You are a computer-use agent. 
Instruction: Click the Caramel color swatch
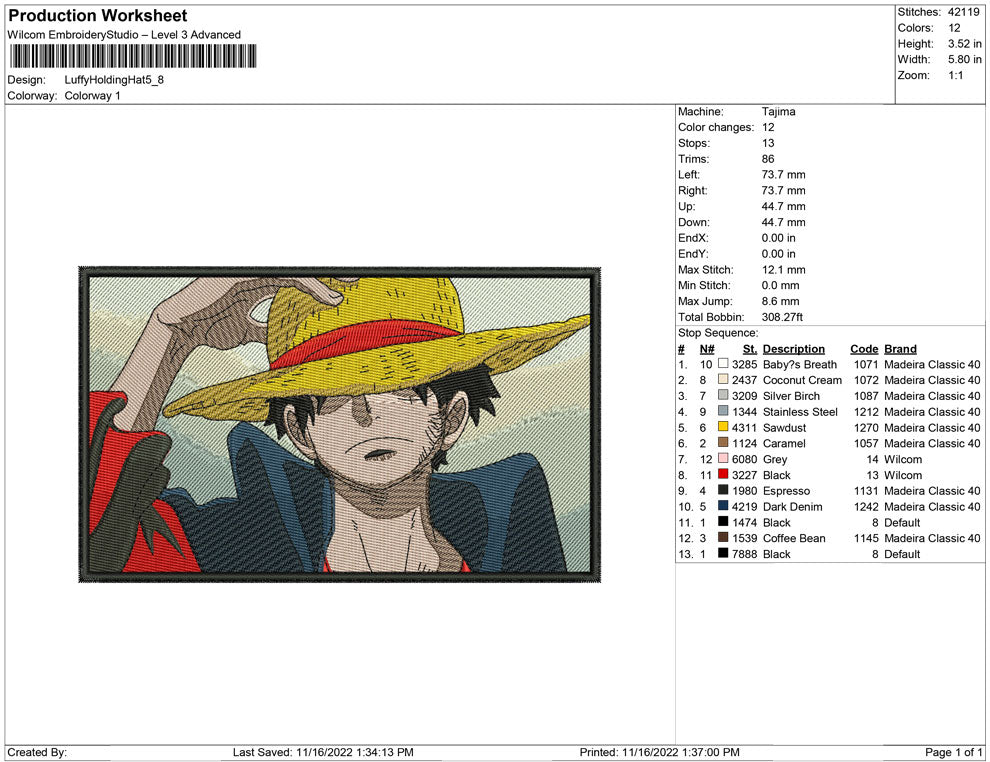tap(723, 443)
